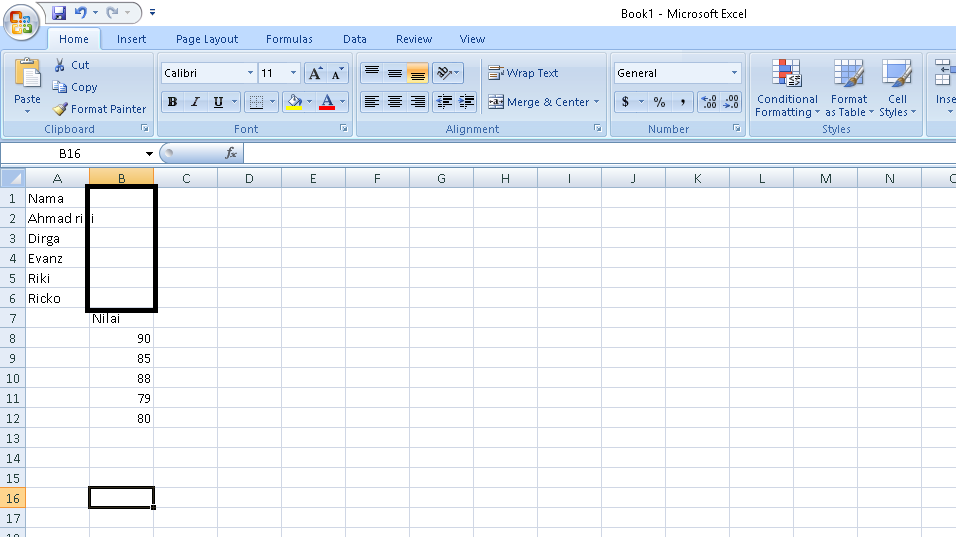Apply cell borders icon
Screen dimensions: 956x537
click(257, 102)
